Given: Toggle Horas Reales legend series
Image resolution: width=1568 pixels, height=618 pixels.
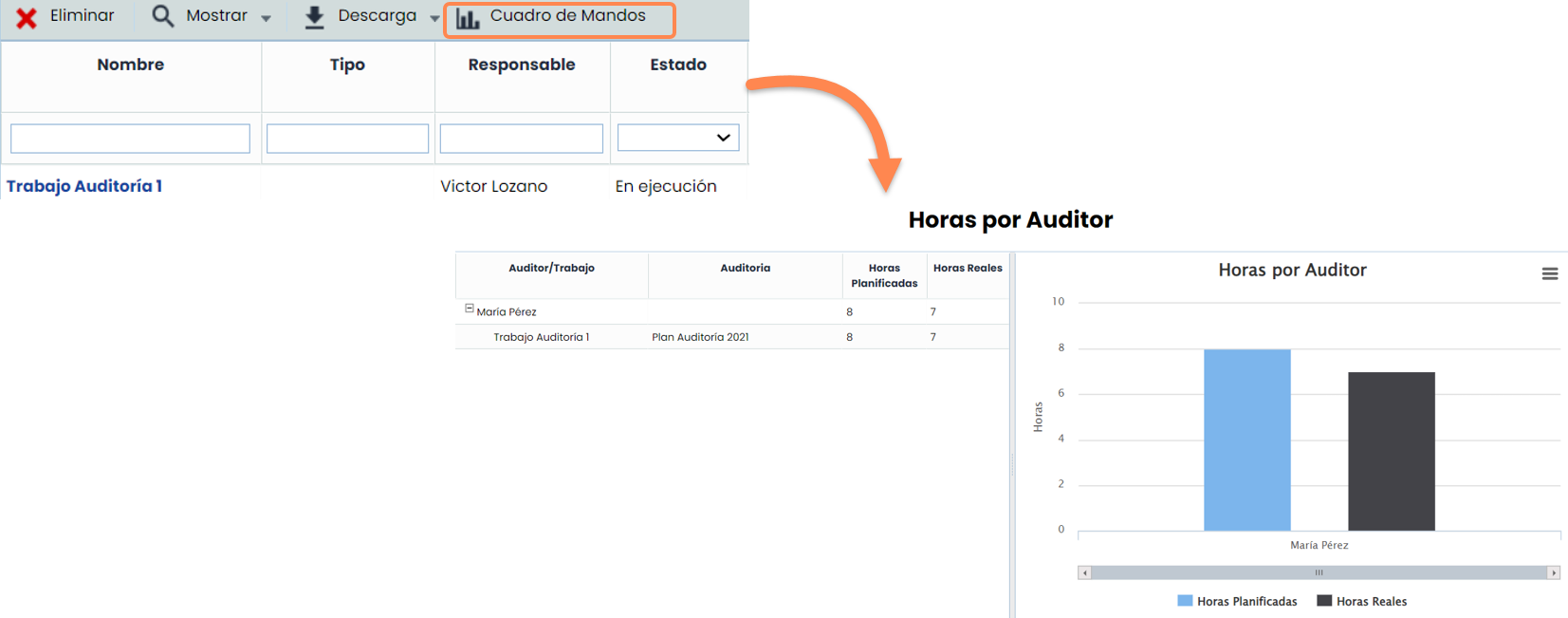Looking at the screenshot, I should click(1361, 601).
